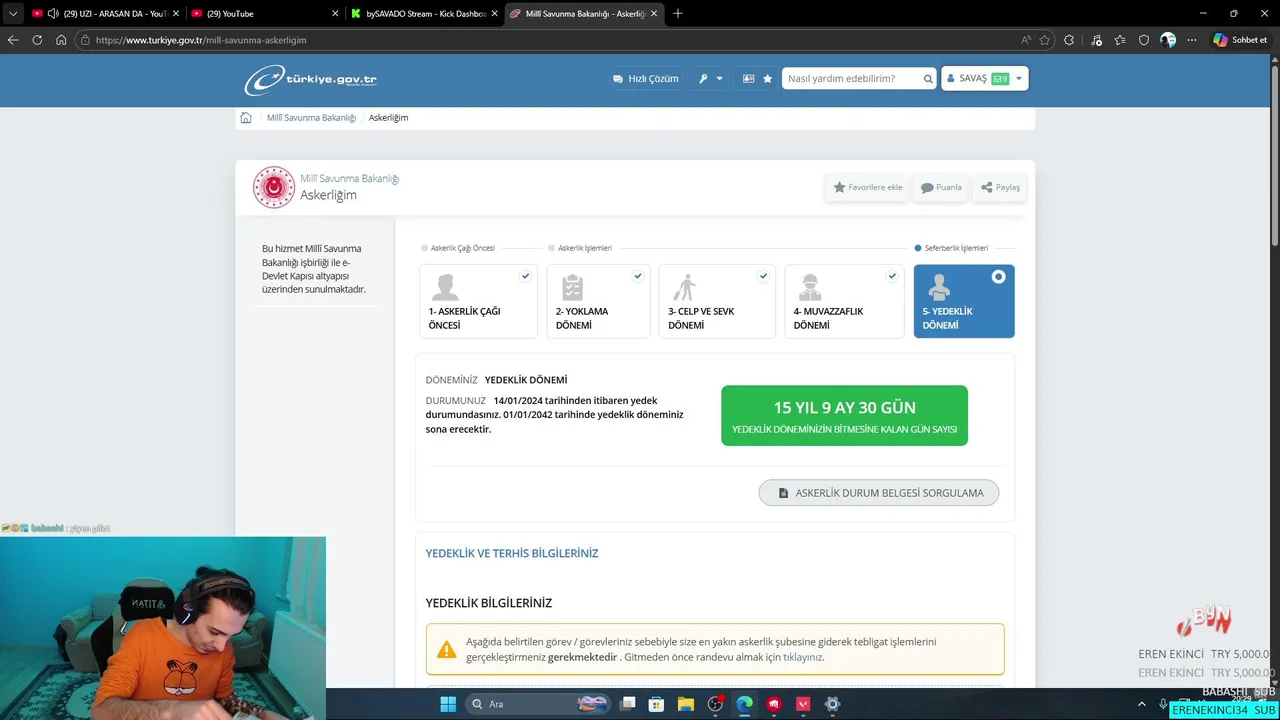Image resolution: width=1280 pixels, height=720 pixels.
Task: Select 3- Celp ve Sevk Dönemi step
Action: pyautogui.click(x=716, y=301)
